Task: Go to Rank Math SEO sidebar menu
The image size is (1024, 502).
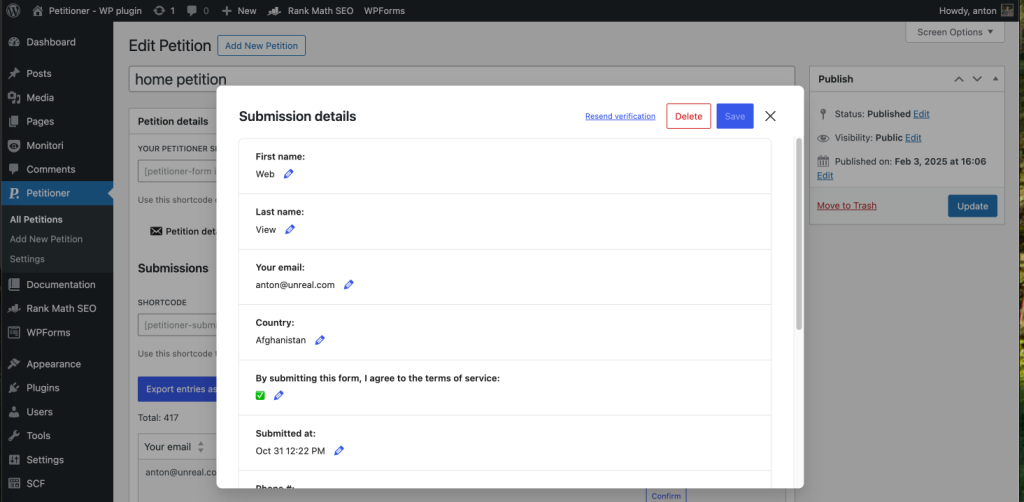Action: [60, 308]
